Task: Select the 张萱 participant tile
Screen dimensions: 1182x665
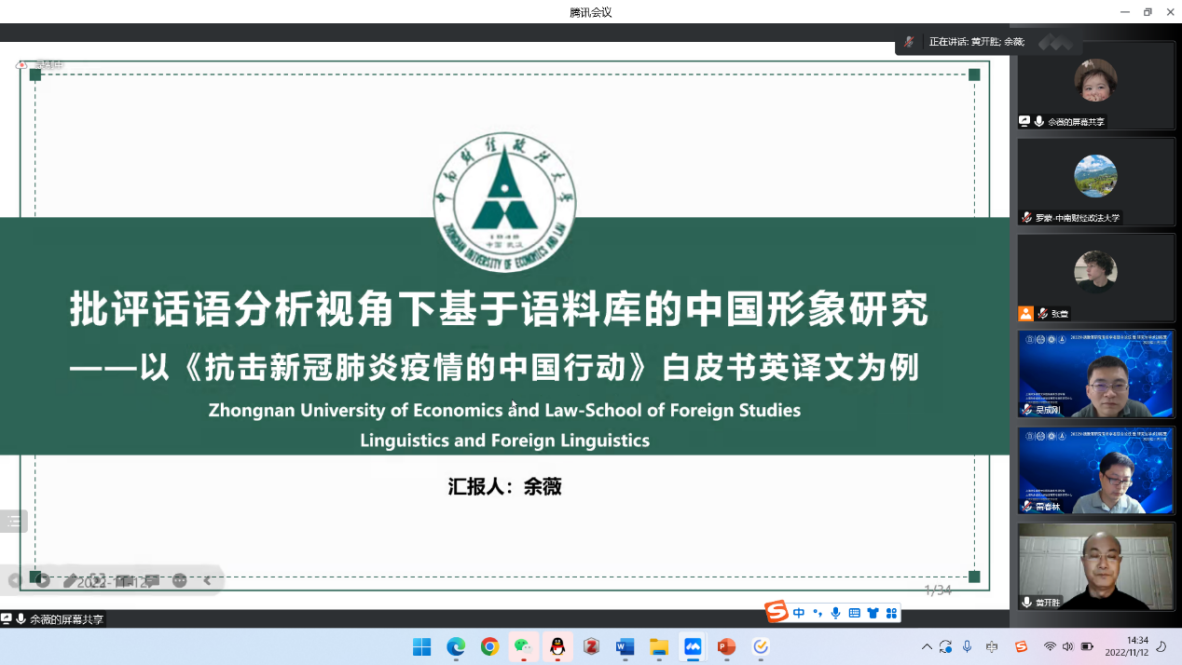Action: point(1096,278)
